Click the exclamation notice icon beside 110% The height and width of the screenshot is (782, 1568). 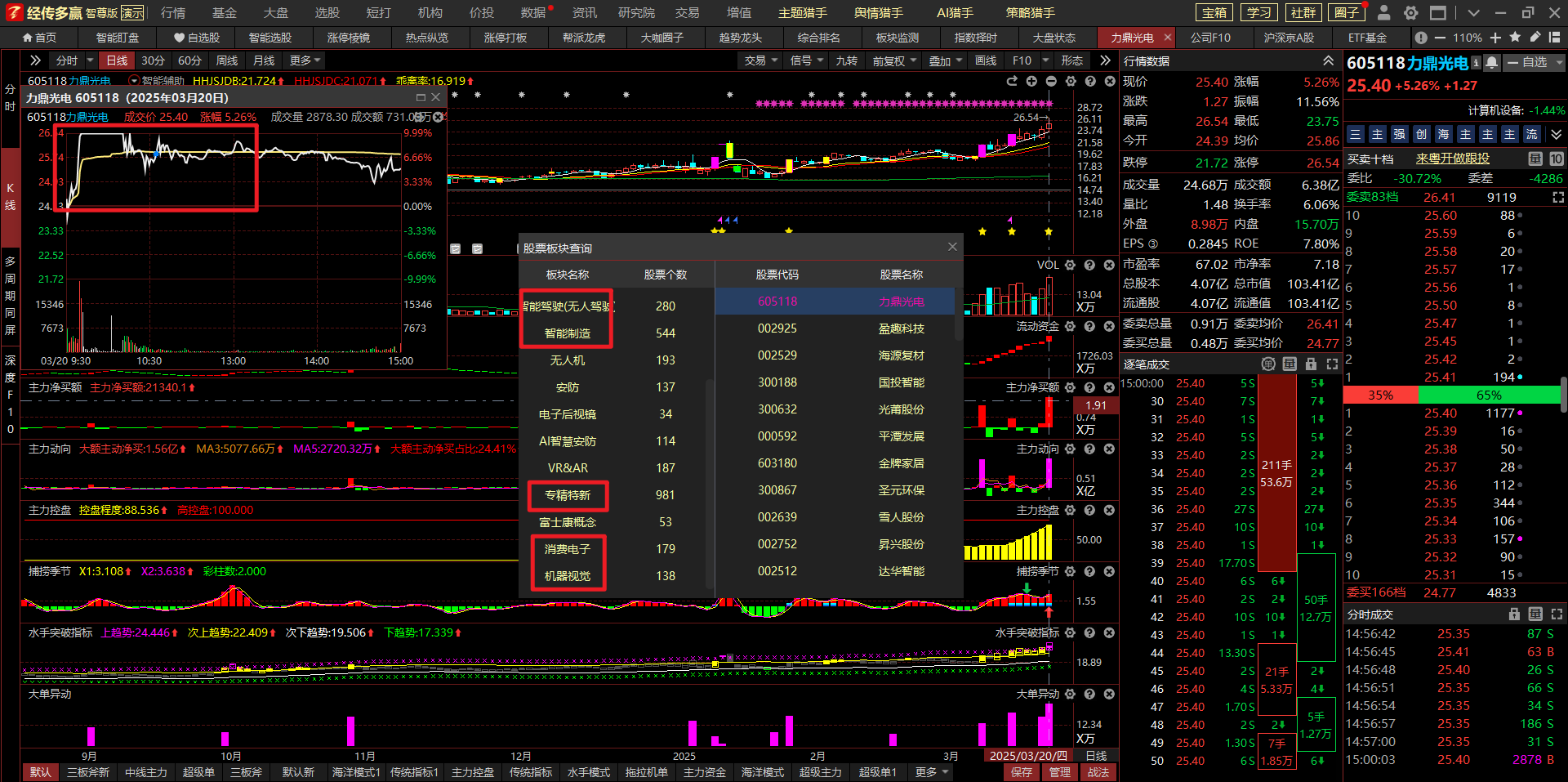(x=1421, y=38)
